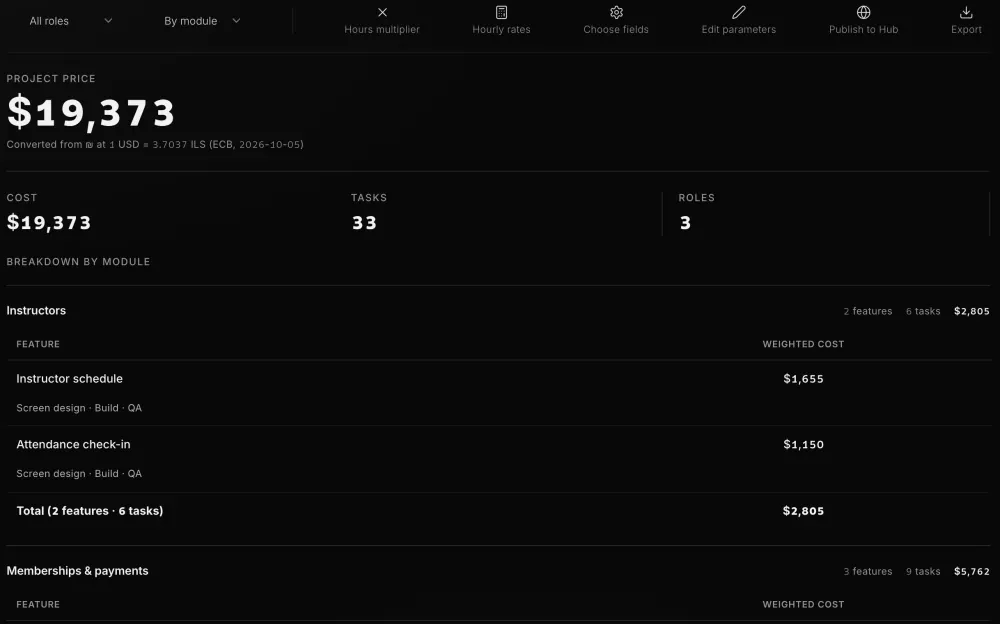Click the Export label
This screenshot has width=1000, height=624.
pyautogui.click(x=966, y=29)
